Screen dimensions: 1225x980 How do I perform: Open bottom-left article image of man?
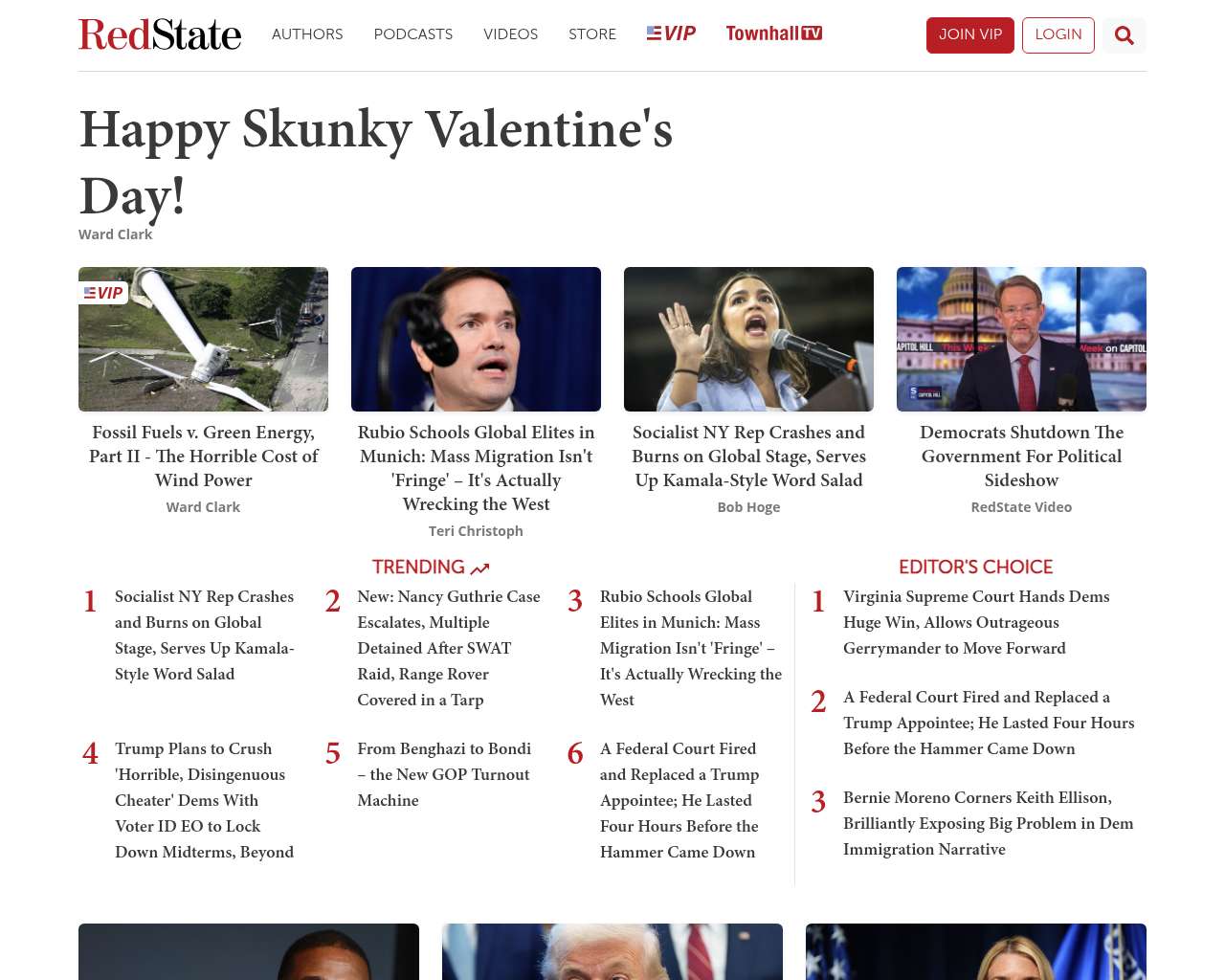[x=249, y=951]
